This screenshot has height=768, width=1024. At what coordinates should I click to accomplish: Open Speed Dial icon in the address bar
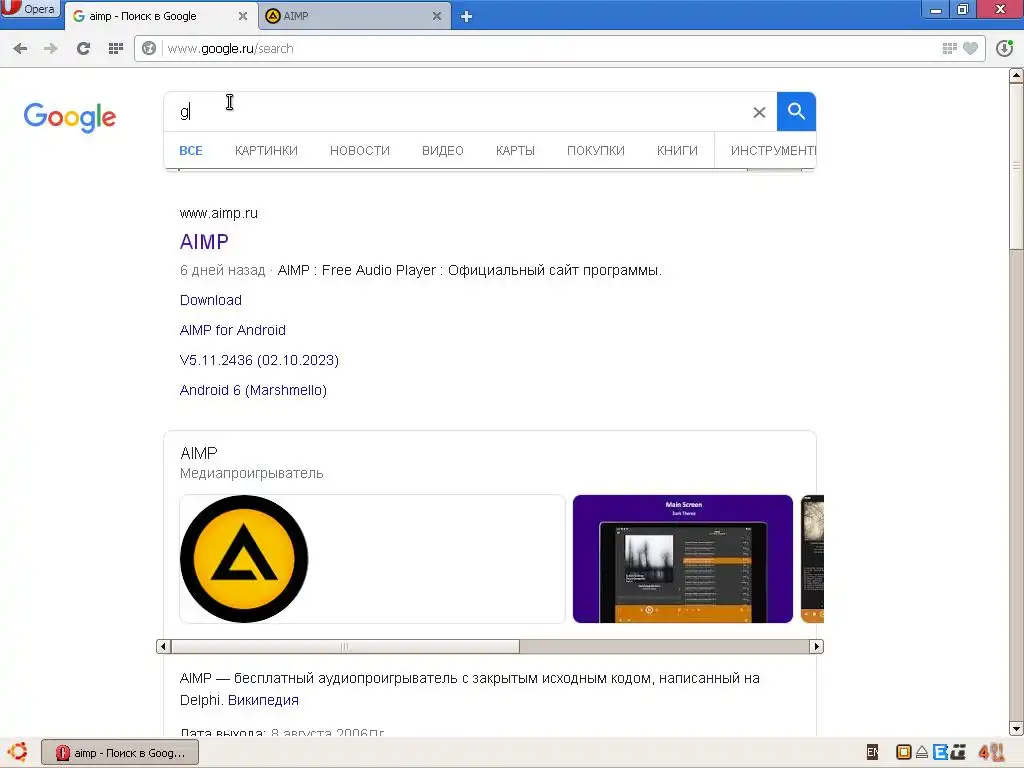tap(950, 48)
